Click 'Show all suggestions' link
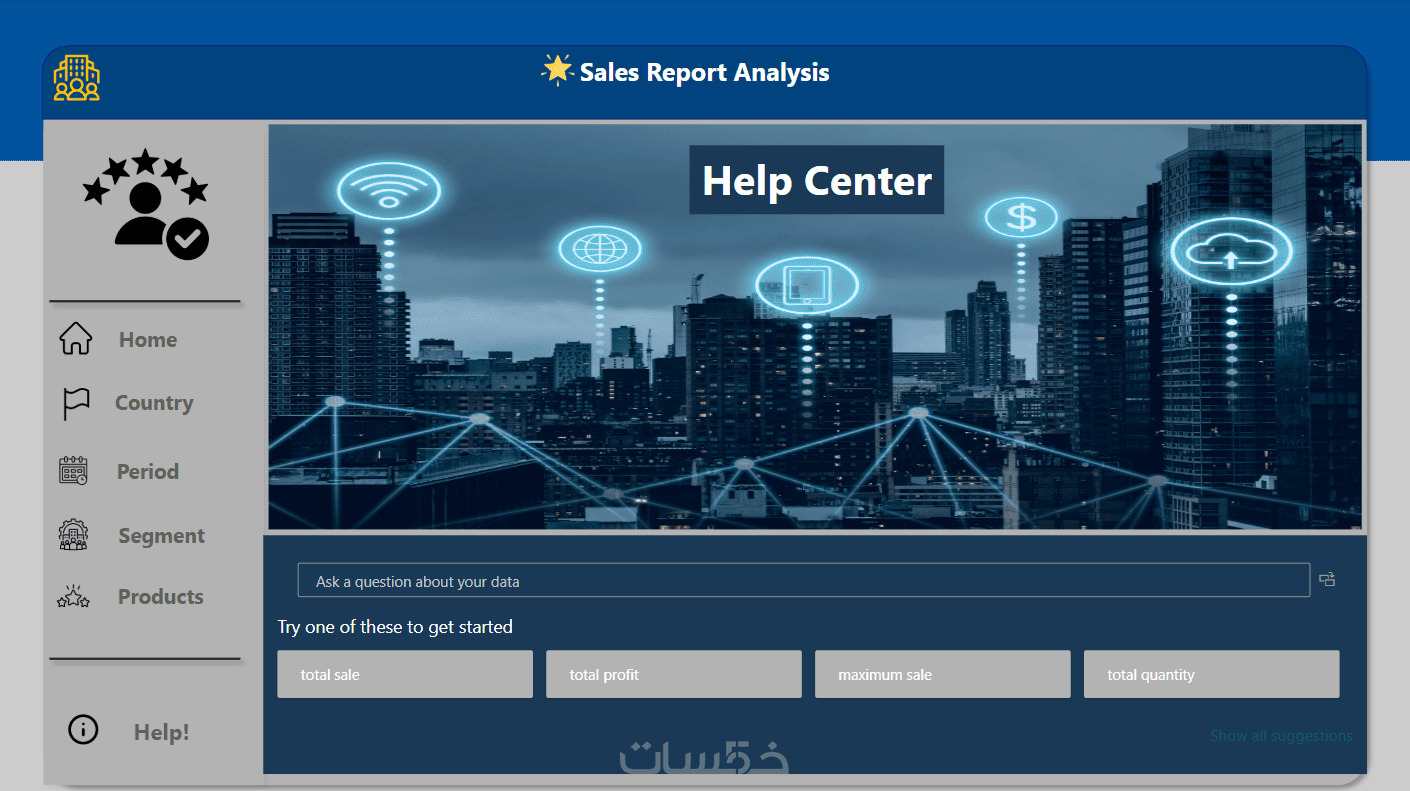This screenshot has width=1410, height=791. (x=1281, y=736)
